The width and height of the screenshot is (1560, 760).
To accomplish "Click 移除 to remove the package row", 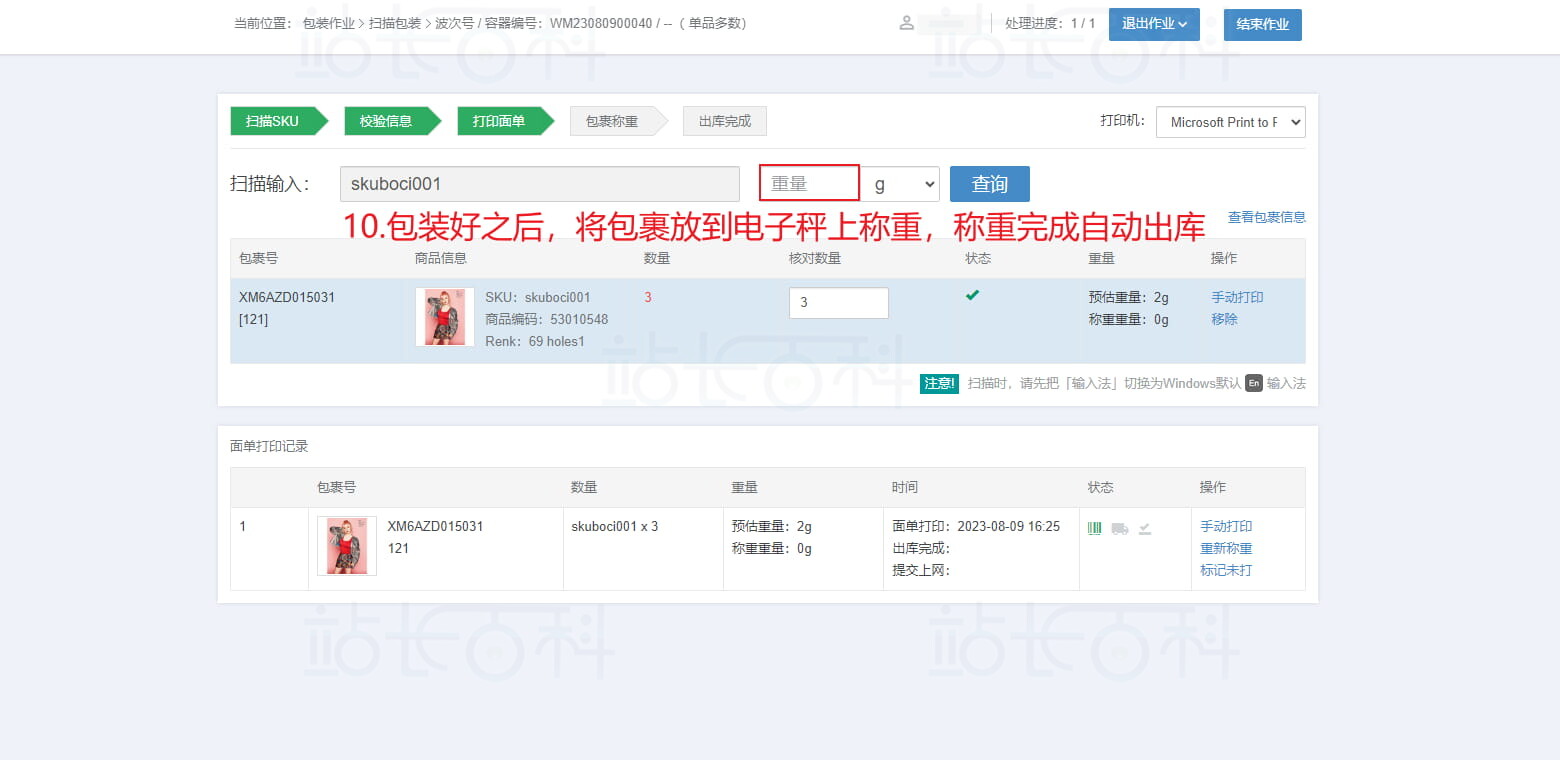I will click(x=1224, y=319).
